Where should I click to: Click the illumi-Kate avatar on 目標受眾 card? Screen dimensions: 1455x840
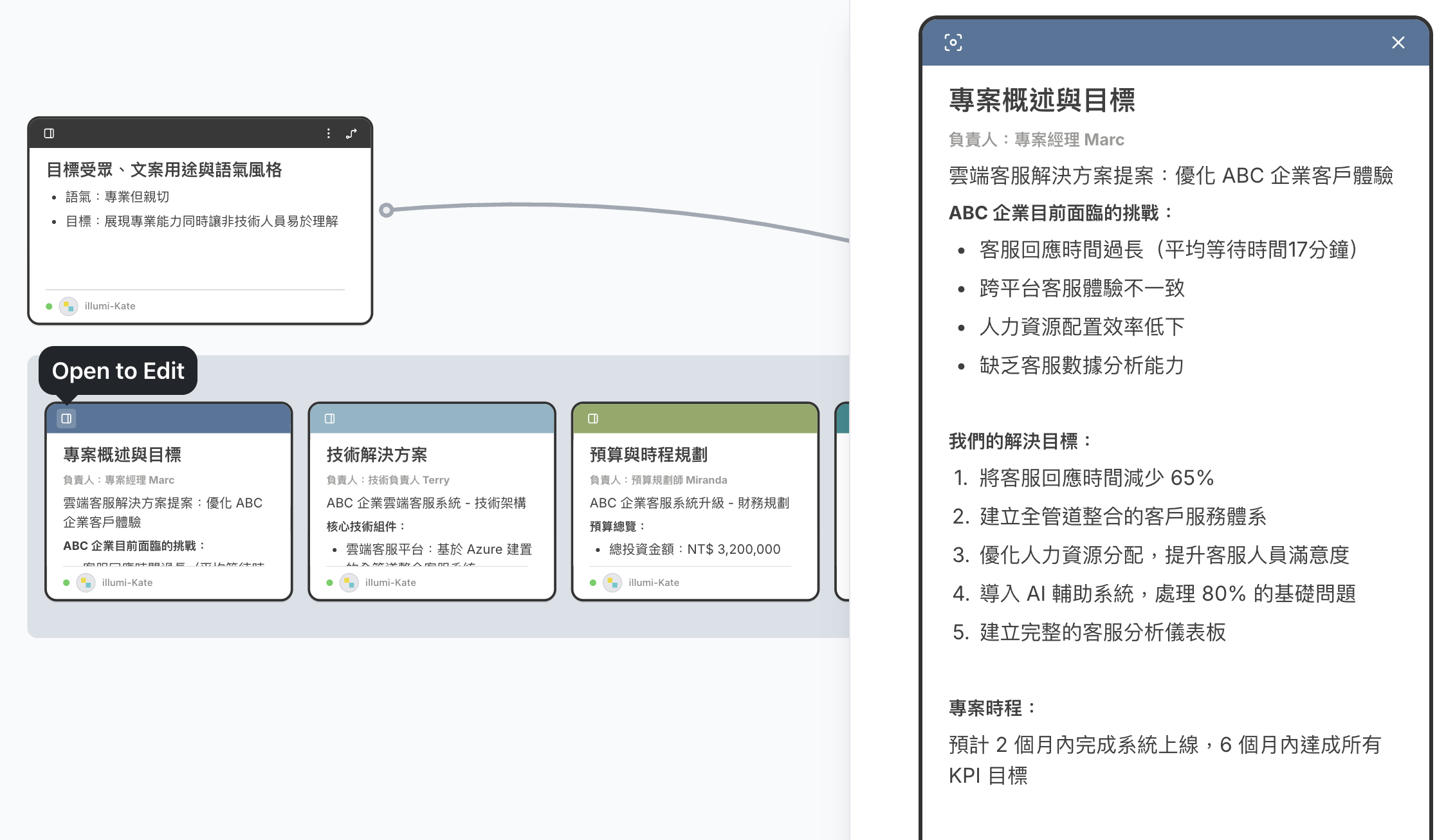pyautogui.click(x=68, y=306)
